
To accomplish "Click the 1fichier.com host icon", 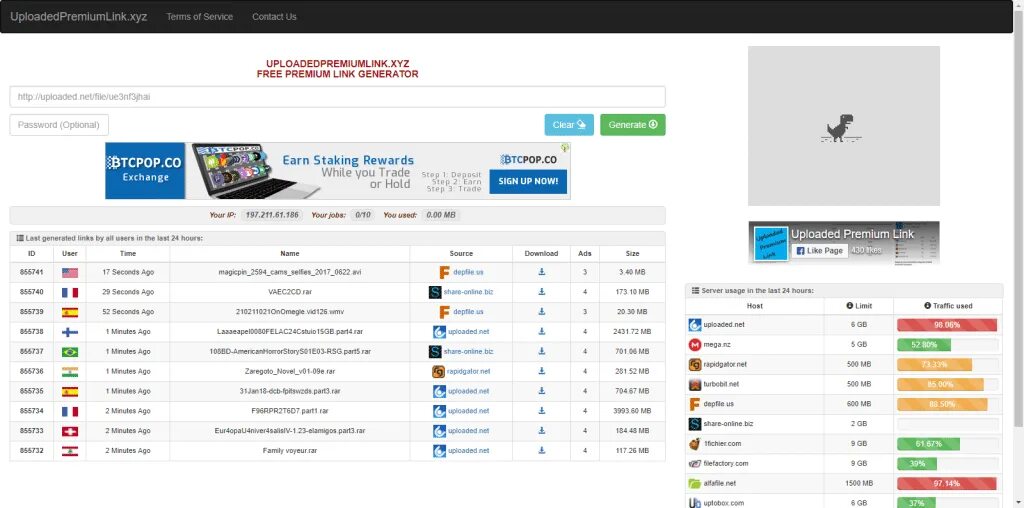I will coord(695,444).
